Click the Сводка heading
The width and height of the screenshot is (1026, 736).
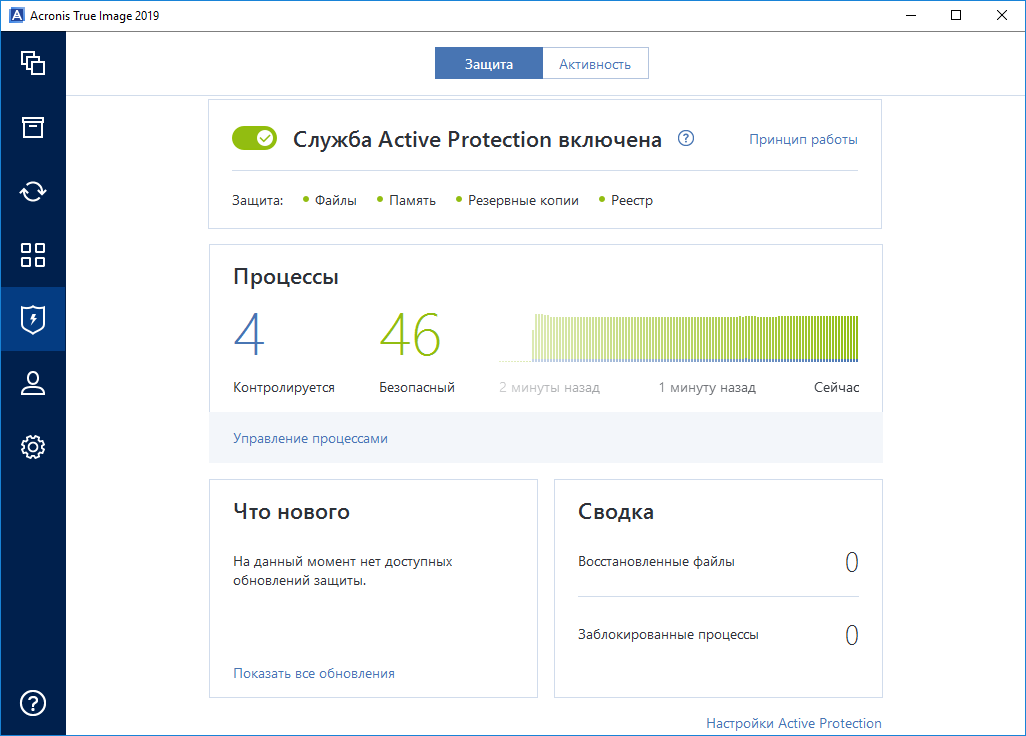click(616, 512)
